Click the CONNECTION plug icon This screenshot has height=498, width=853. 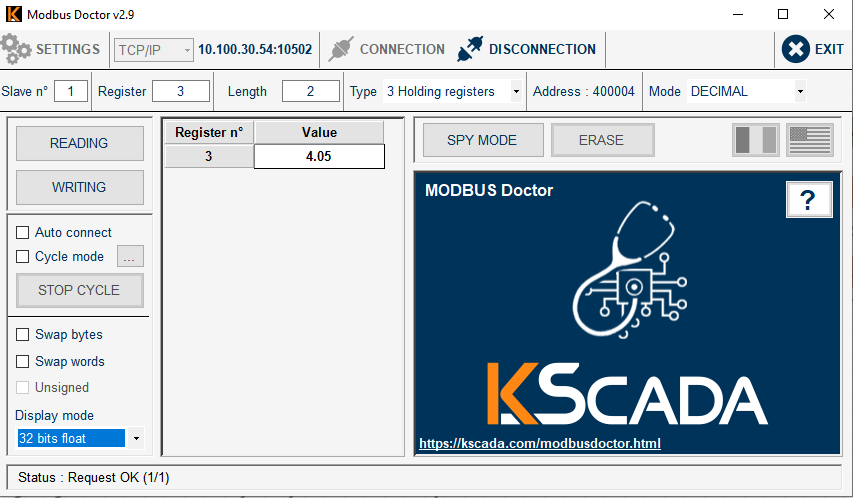(x=342, y=49)
